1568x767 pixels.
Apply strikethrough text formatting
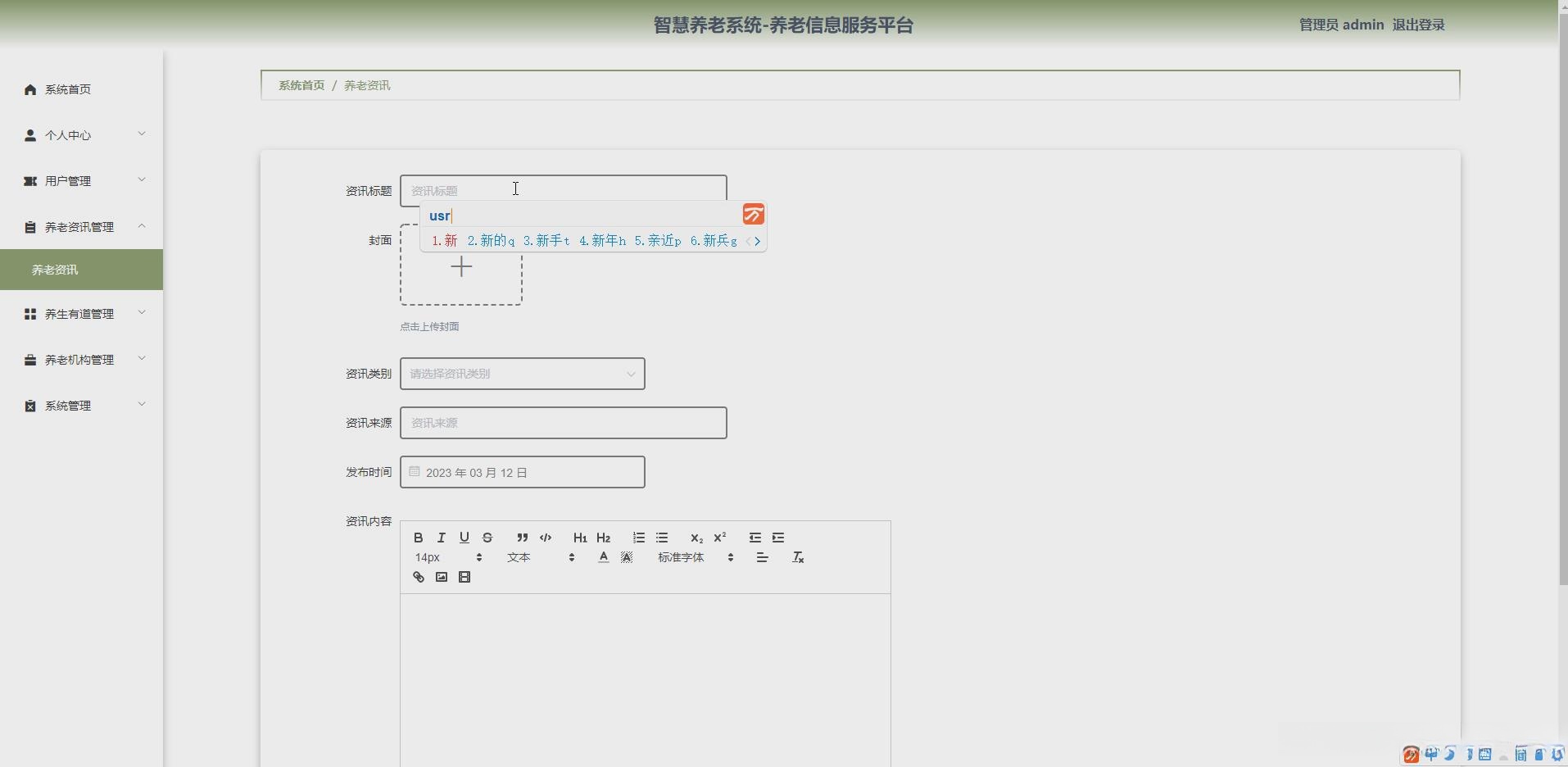[x=487, y=538]
